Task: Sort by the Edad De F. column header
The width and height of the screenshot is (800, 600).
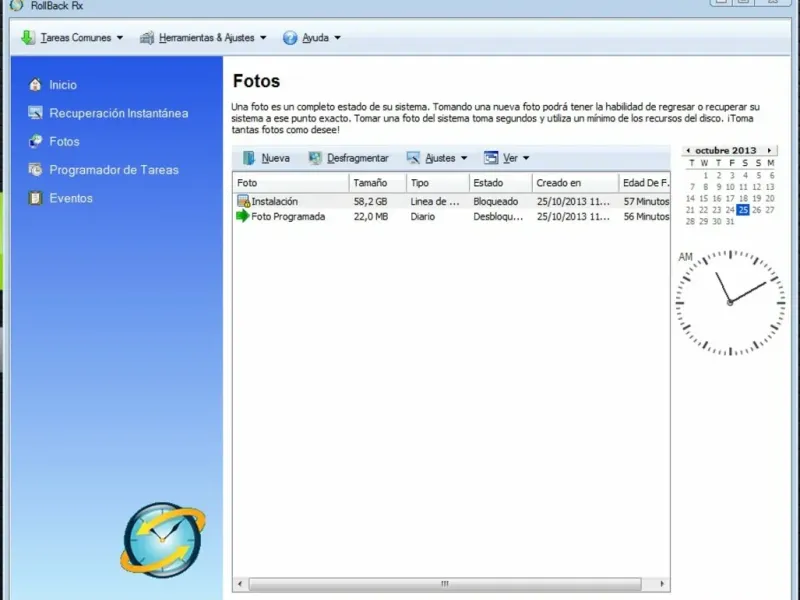Action: 644,183
